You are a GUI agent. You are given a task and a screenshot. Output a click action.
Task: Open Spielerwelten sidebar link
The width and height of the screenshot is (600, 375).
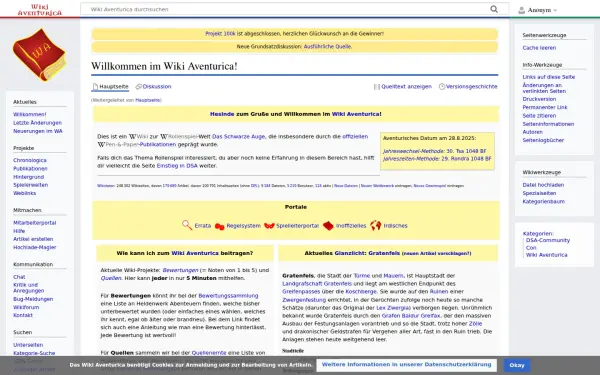click(30, 185)
